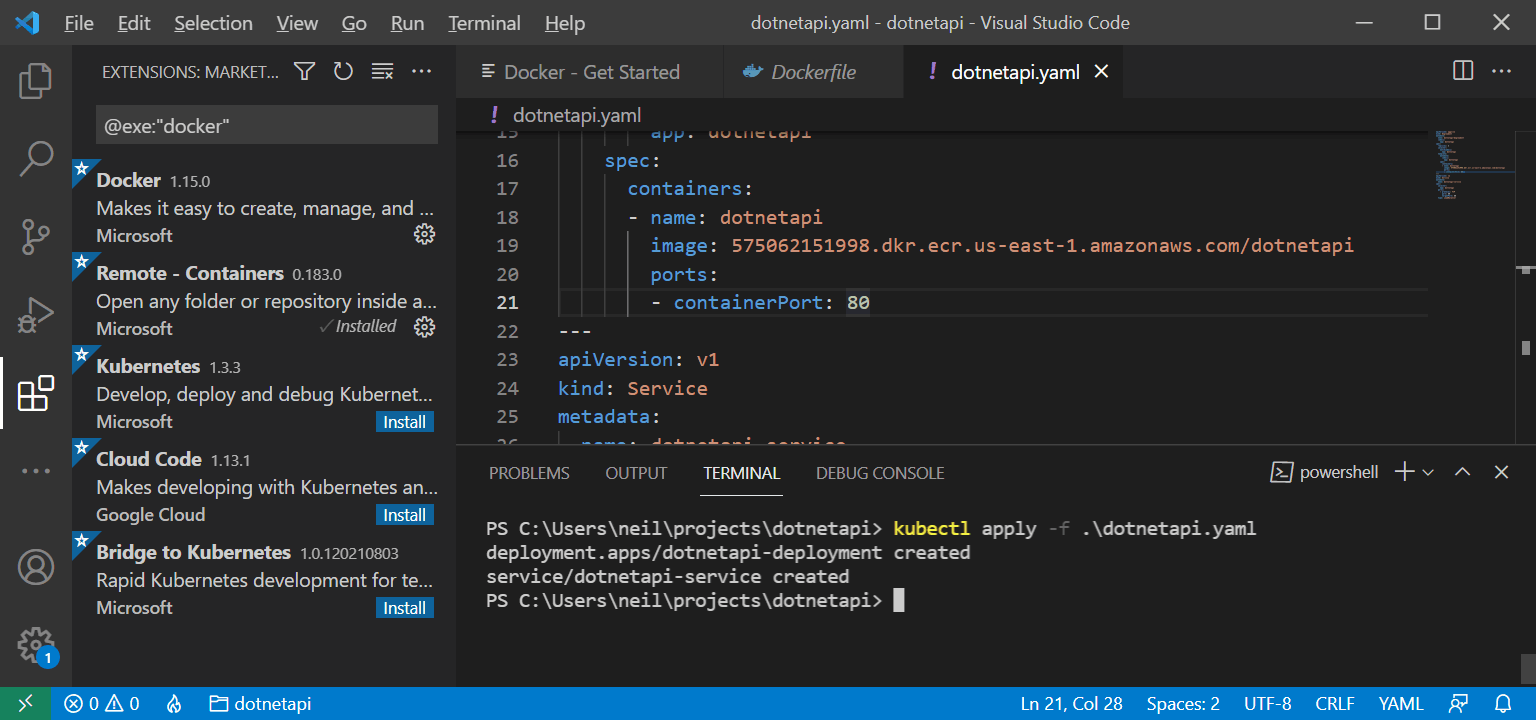This screenshot has width=1536, height=720.
Task: Open the Search view icon
Action: [x=36, y=159]
